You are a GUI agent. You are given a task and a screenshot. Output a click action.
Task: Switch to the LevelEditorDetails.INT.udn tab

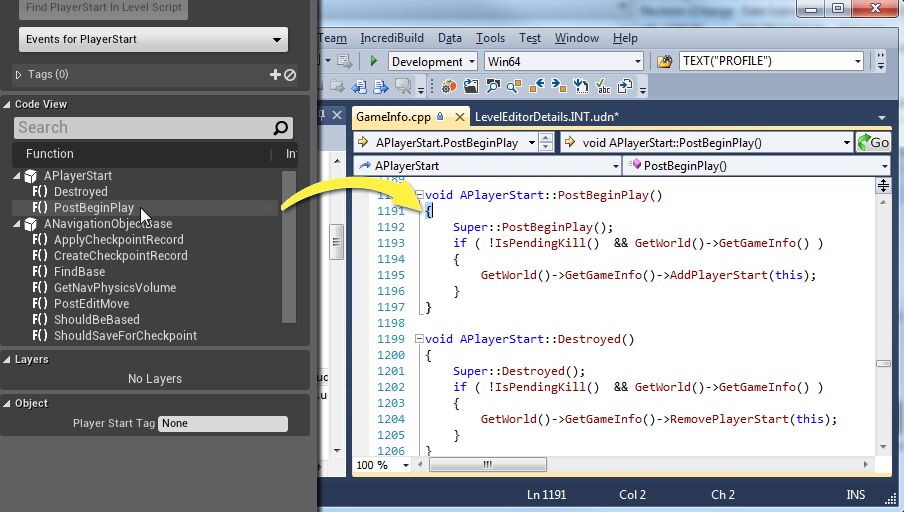click(547, 117)
